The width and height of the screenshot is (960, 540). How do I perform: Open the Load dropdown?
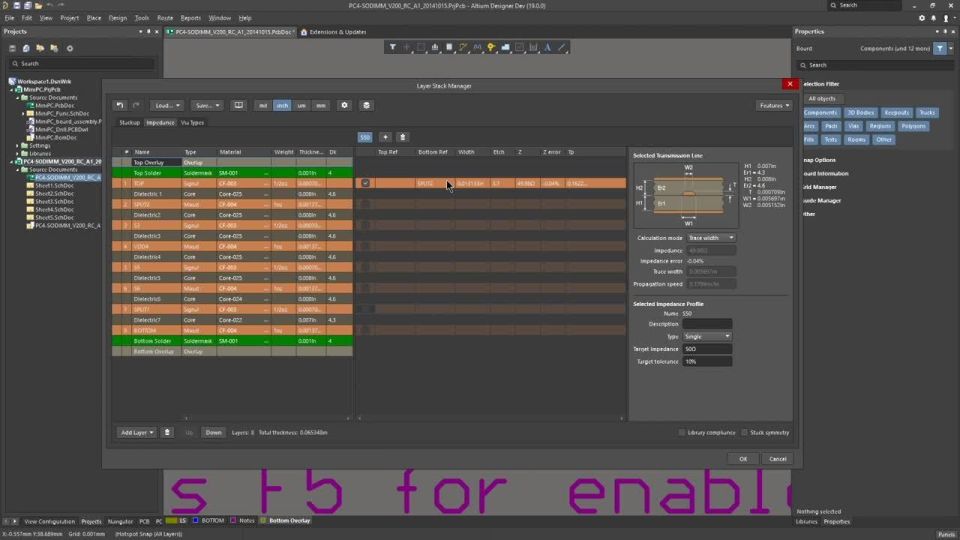pos(167,105)
